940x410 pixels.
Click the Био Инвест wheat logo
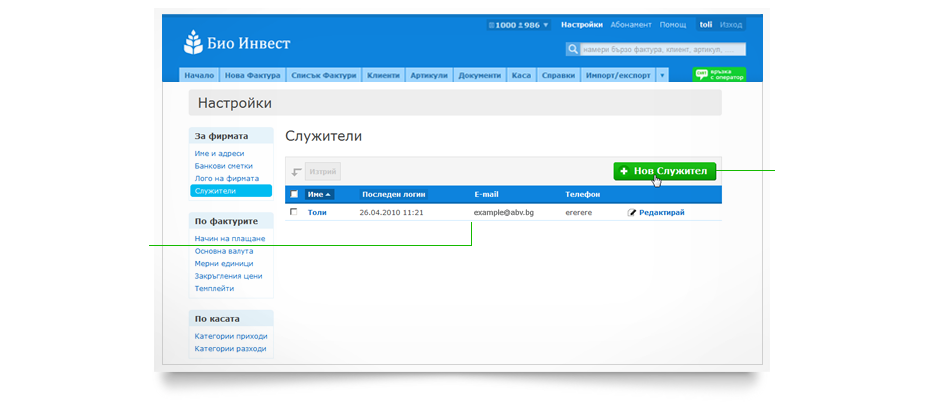pyautogui.click(x=193, y=42)
